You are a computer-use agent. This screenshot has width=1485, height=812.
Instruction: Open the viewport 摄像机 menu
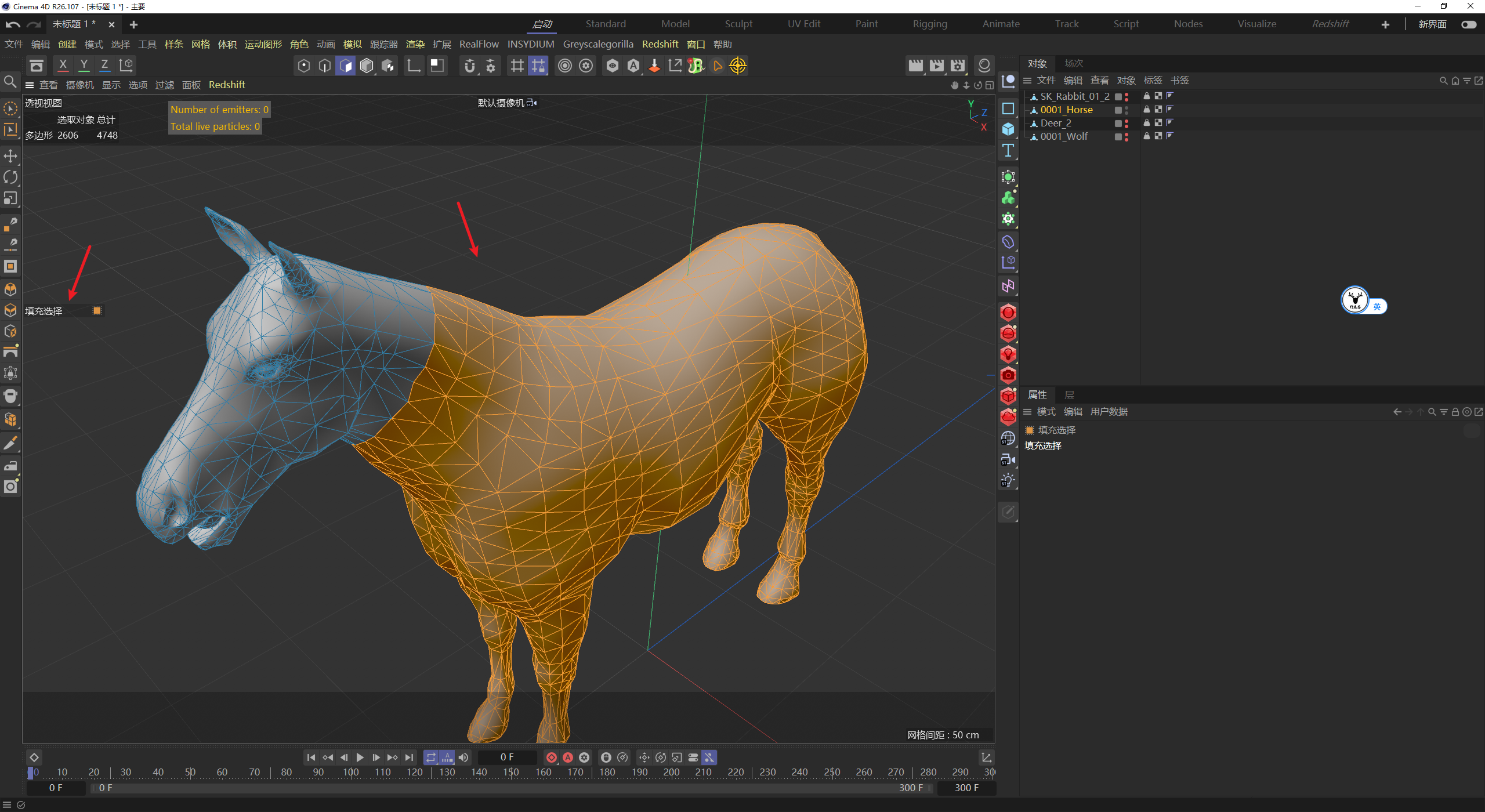pos(79,85)
